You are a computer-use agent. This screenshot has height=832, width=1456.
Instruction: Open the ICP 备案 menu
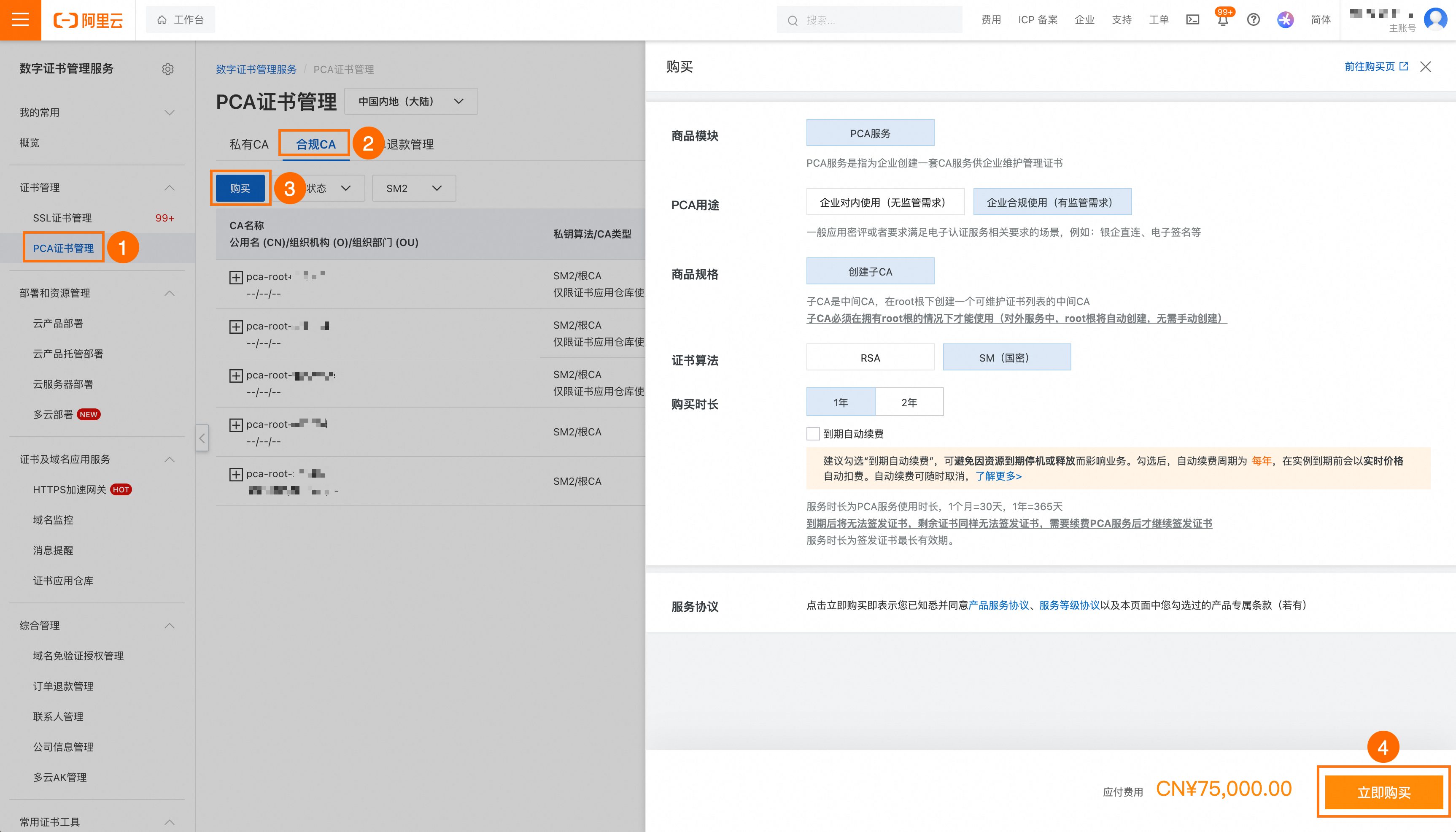point(1037,20)
